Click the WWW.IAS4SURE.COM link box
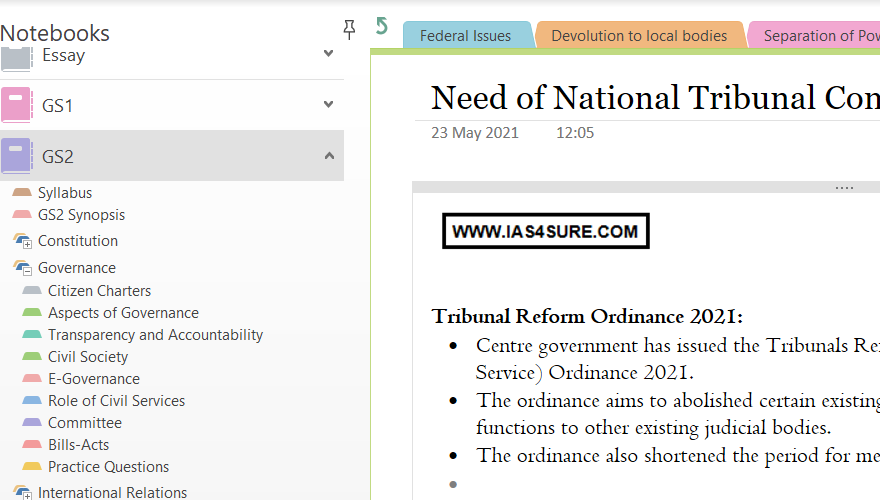 (x=545, y=232)
